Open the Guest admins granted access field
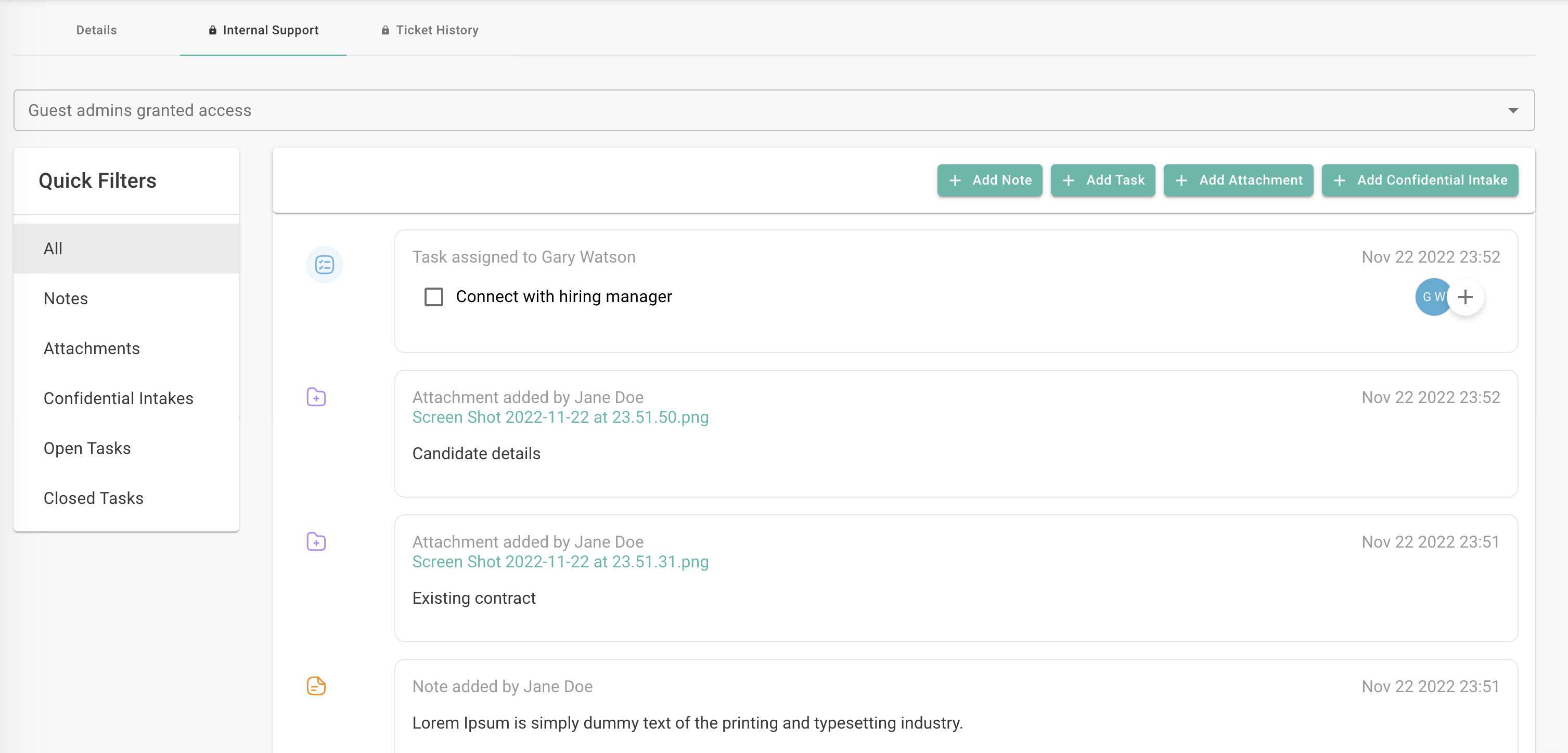 pyautogui.click(x=730, y=111)
